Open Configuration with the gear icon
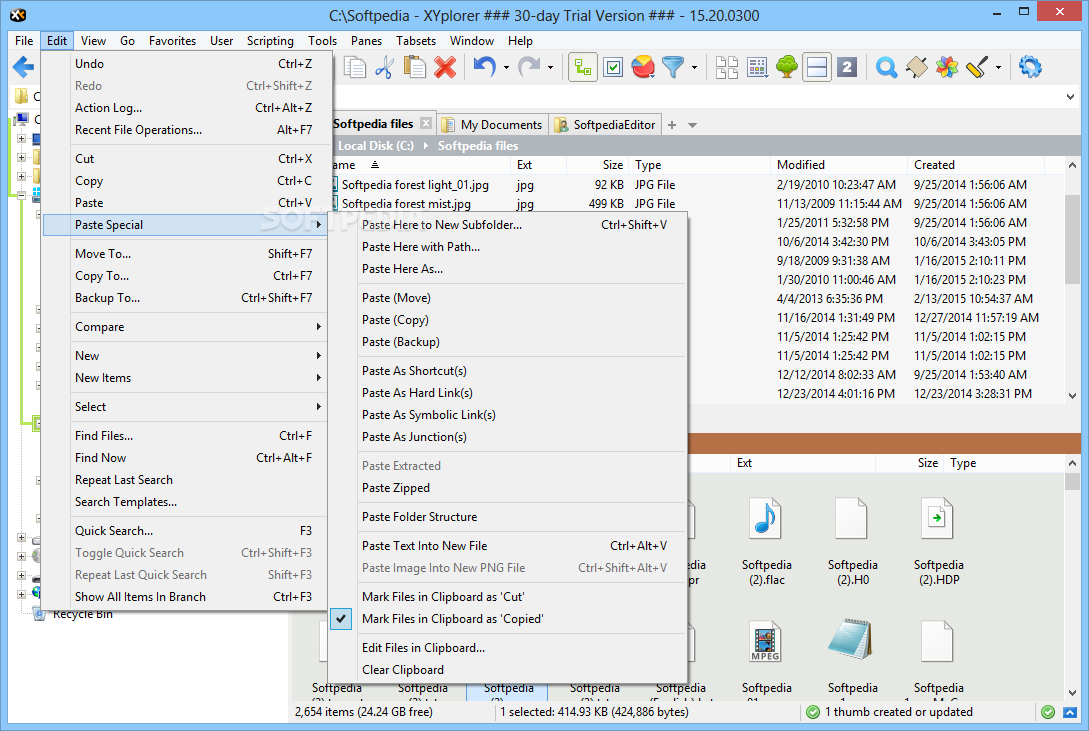Screen dimensions: 1089x731 (x=1030, y=67)
